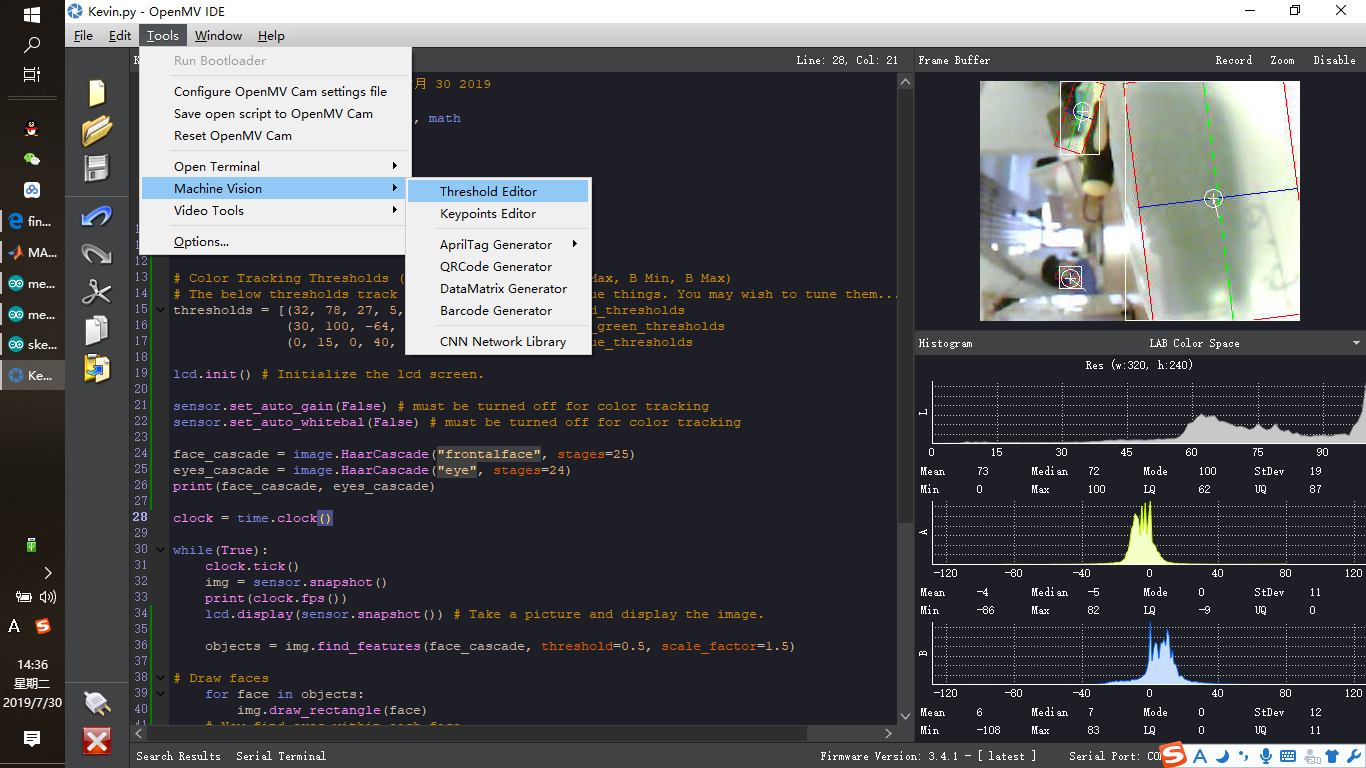Click the Record frame buffer button

[x=1233, y=60]
